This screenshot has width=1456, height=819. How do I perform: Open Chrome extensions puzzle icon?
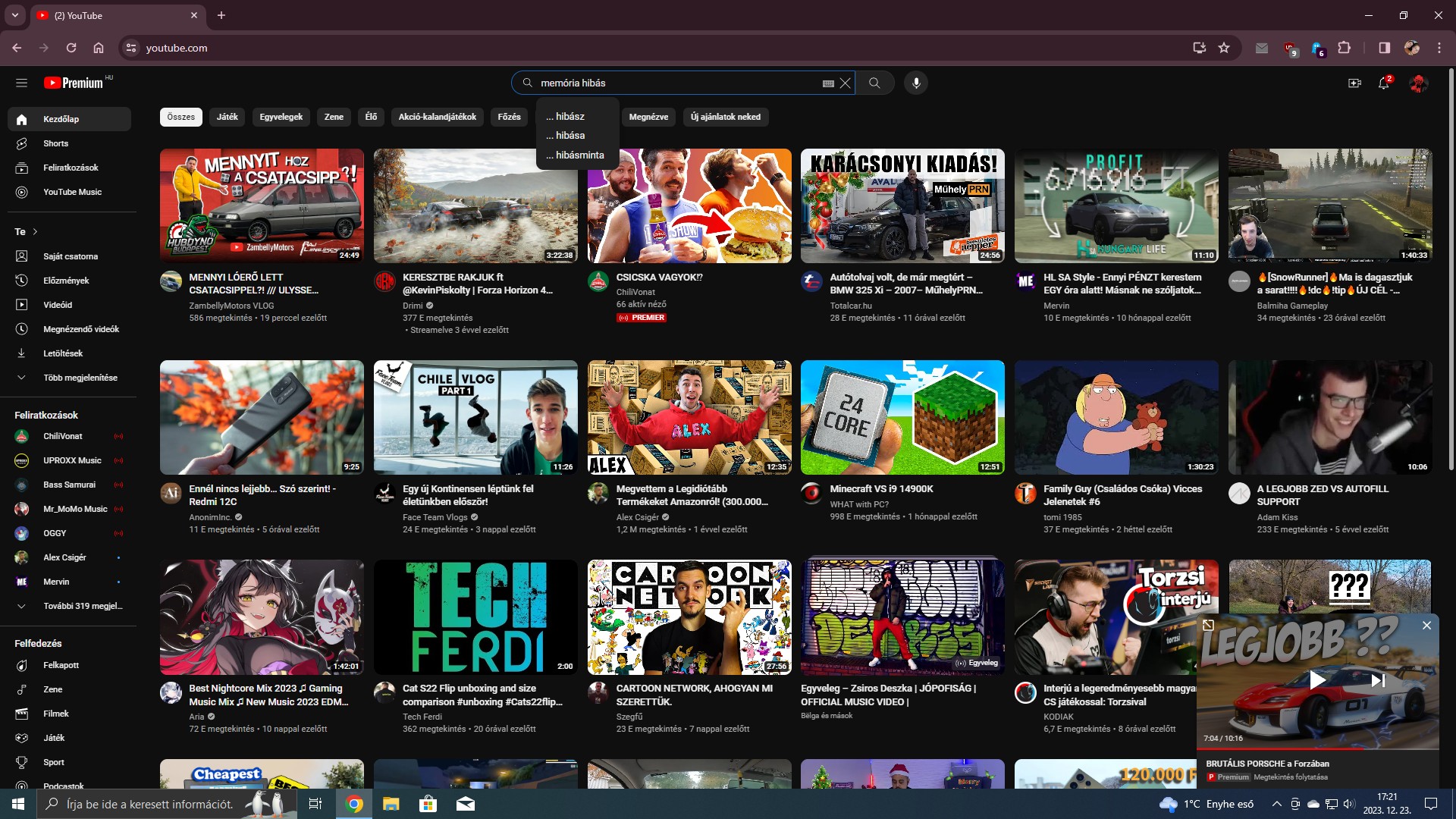coord(1344,48)
